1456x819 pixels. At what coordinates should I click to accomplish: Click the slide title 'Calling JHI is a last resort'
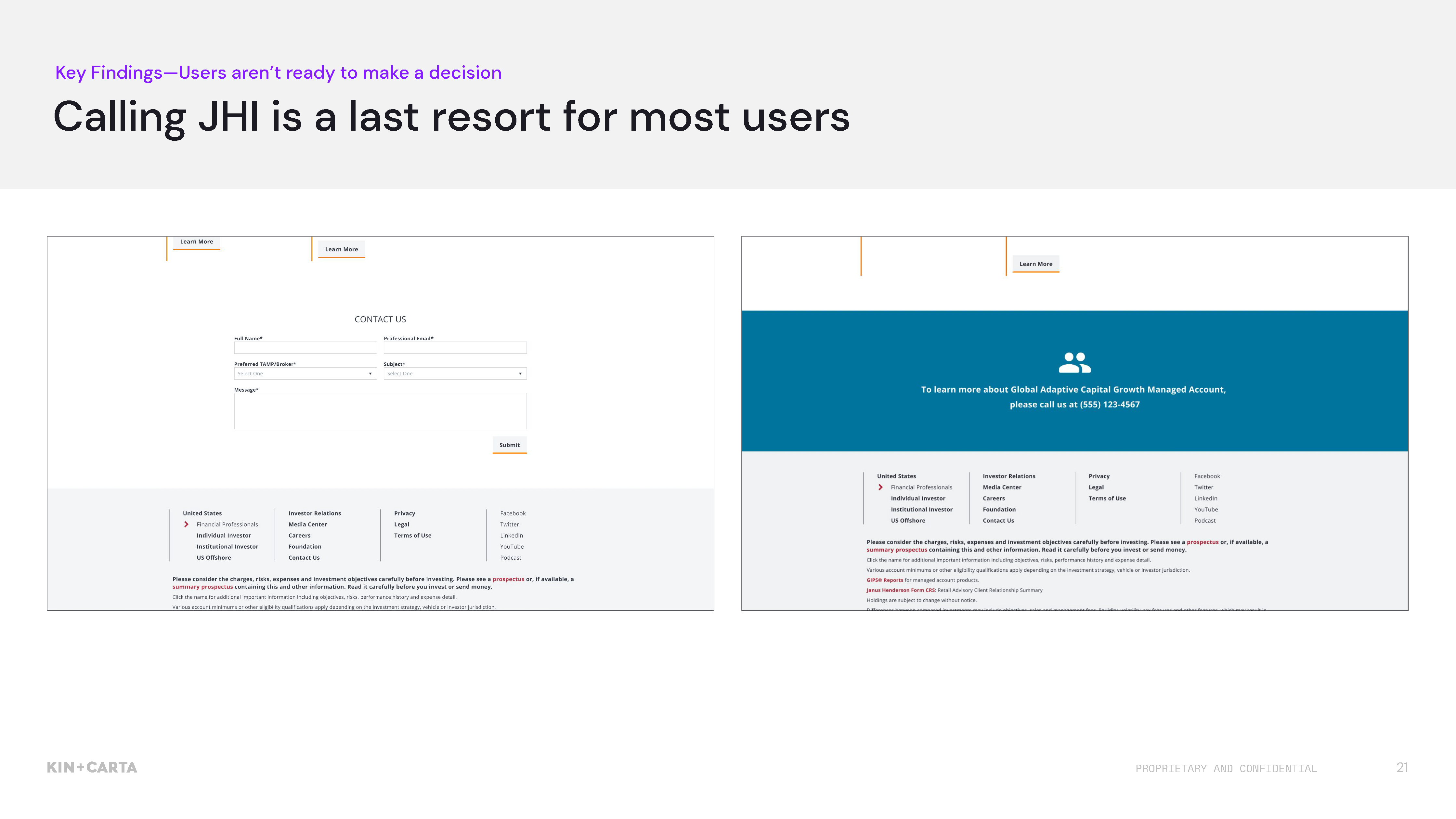(451, 117)
